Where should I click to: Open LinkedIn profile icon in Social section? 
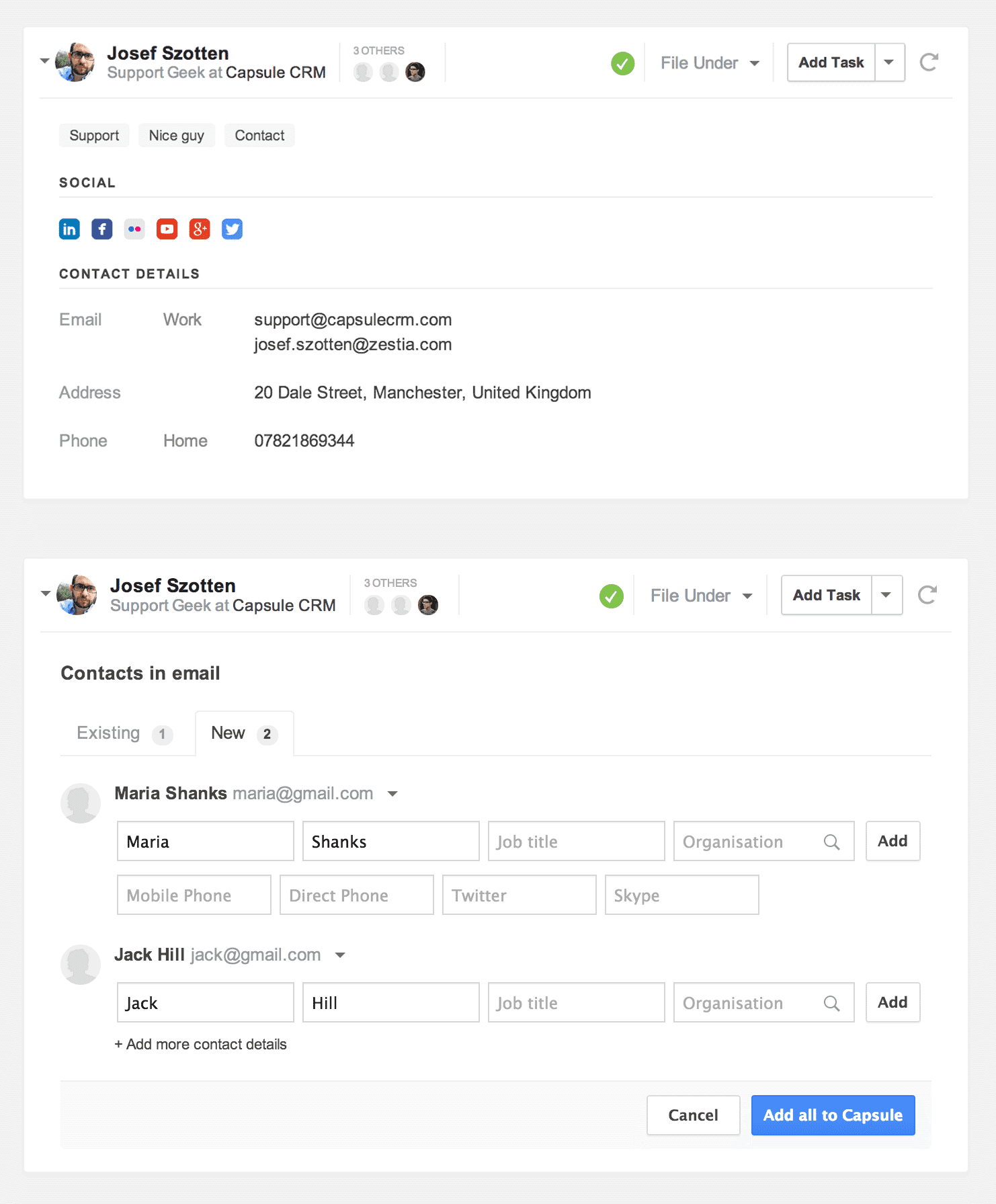coord(69,229)
